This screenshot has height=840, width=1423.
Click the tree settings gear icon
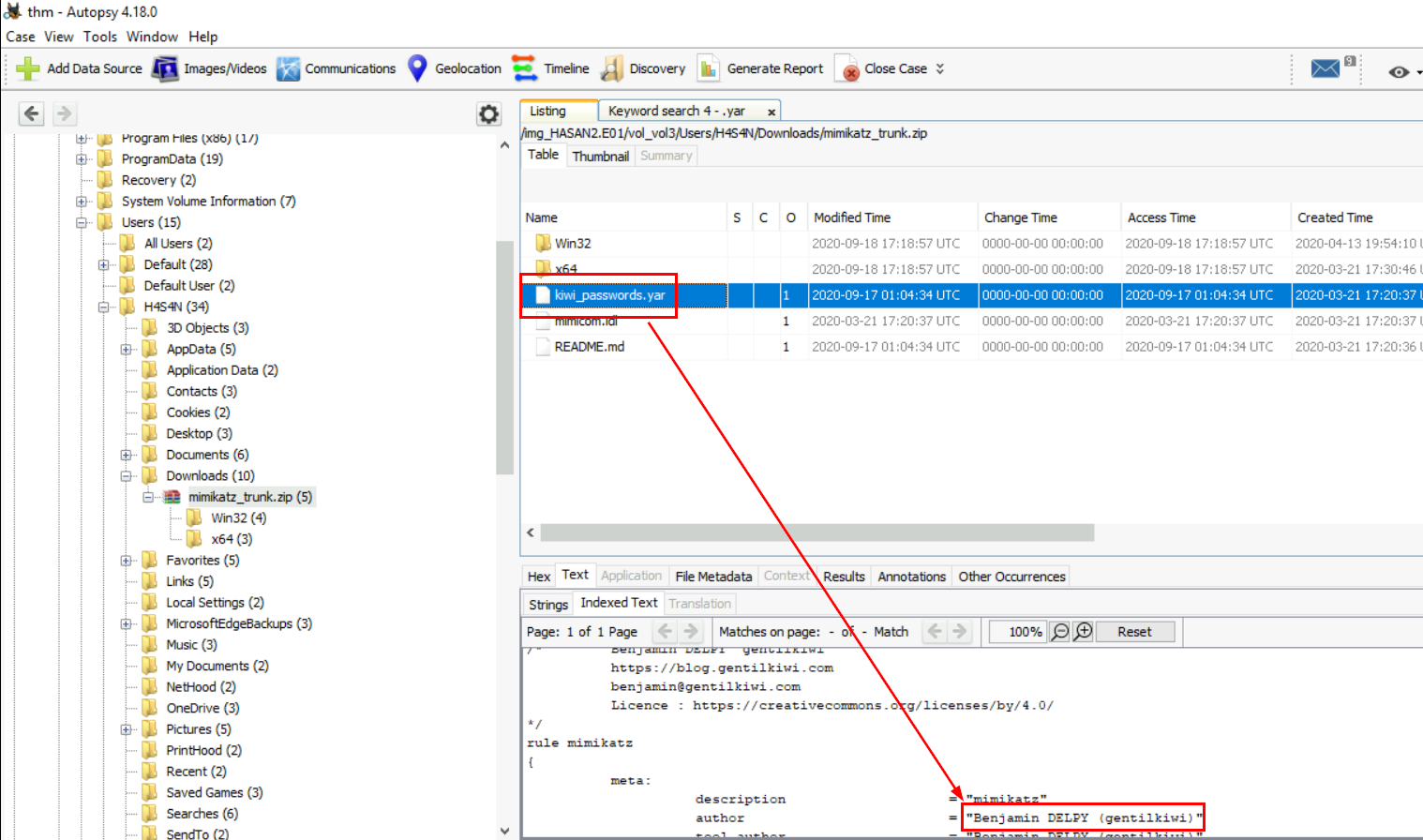click(488, 114)
